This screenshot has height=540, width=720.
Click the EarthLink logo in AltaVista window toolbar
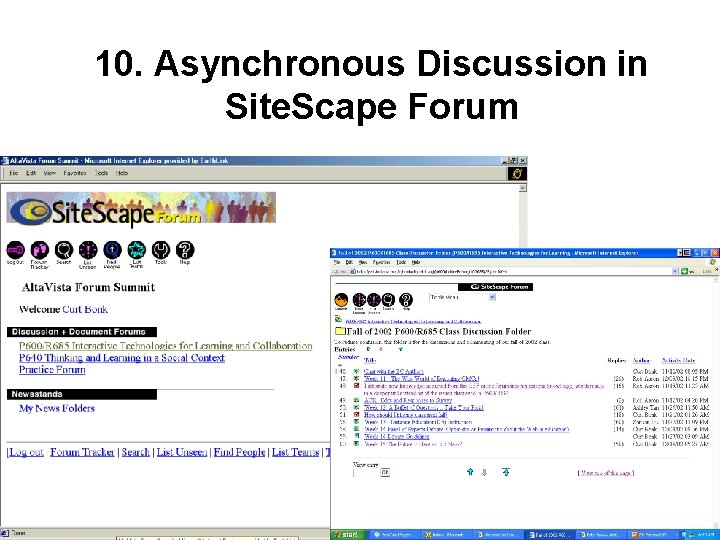[517, 174]
